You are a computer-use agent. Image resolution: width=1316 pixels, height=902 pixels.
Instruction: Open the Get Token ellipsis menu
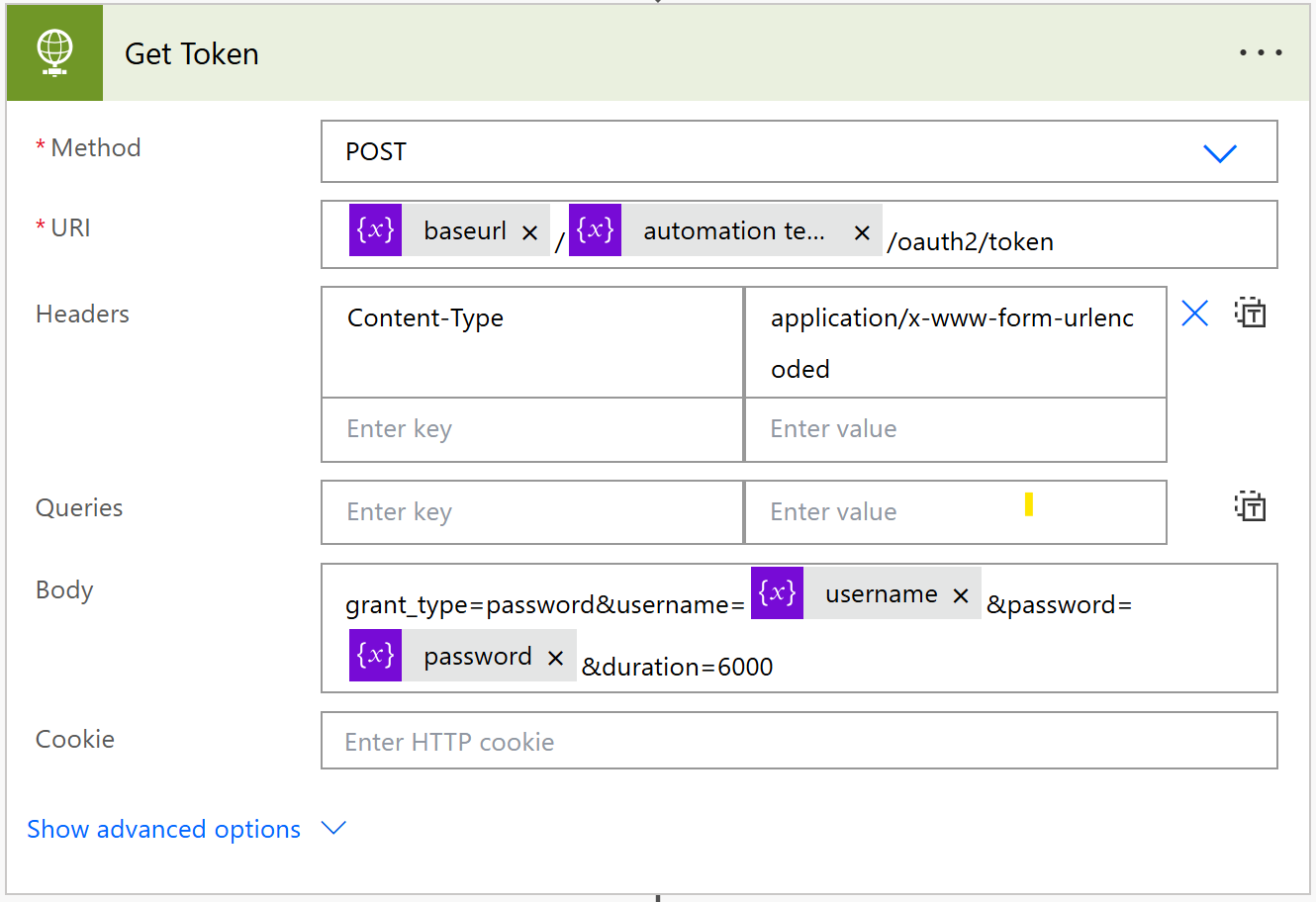1260,52
